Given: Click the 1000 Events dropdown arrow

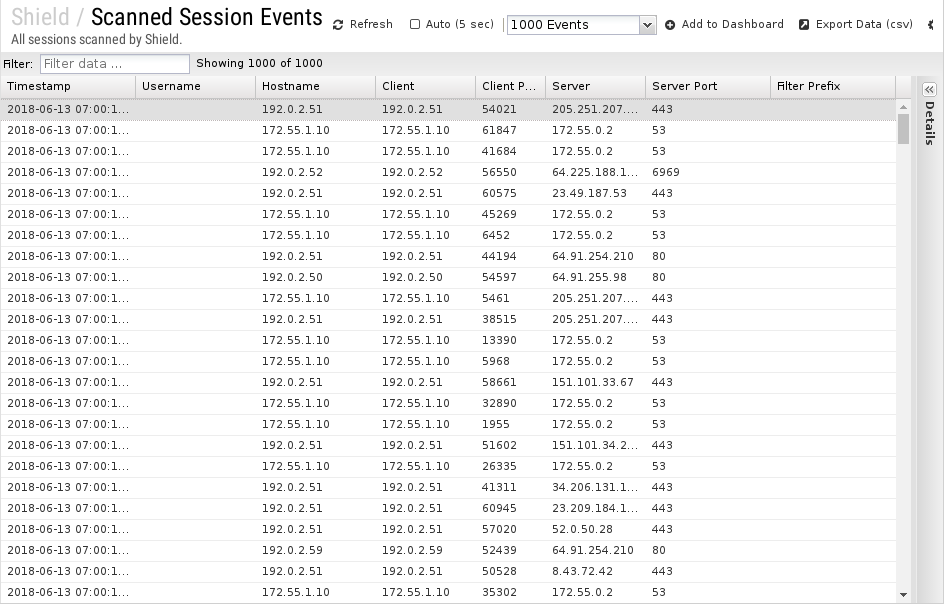Looking at the screenshot, I should [647, 25].
